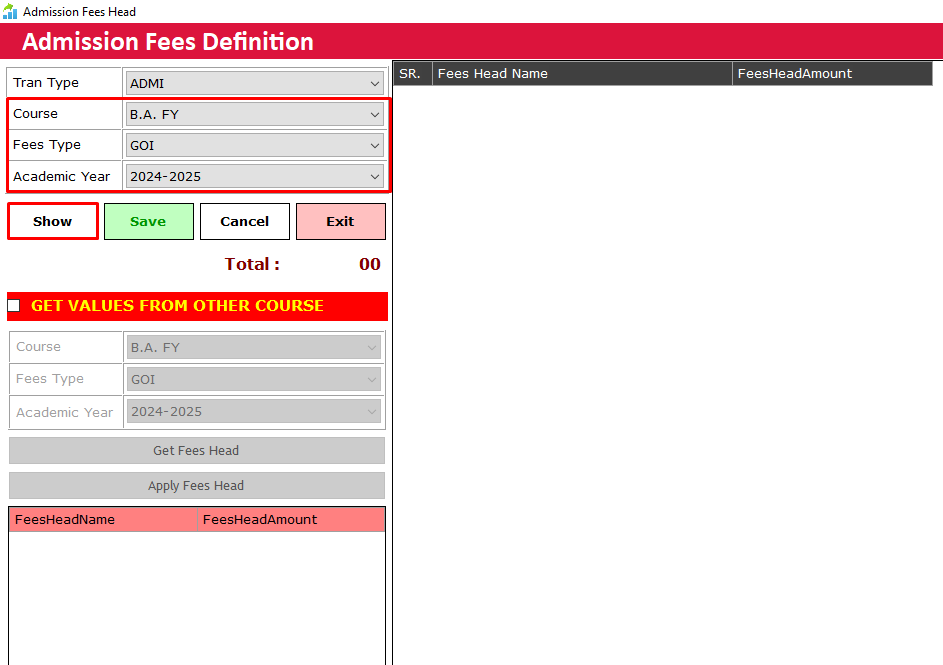Viewport: 943px width, 665px height.
Task: Expand the top Course dropdown set to B.A. FY
Action: click(x=255, y=114)
